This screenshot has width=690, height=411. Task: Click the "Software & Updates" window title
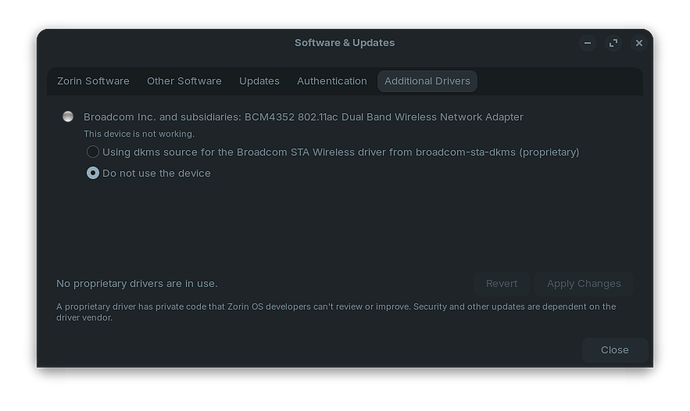tap(344, 43)
